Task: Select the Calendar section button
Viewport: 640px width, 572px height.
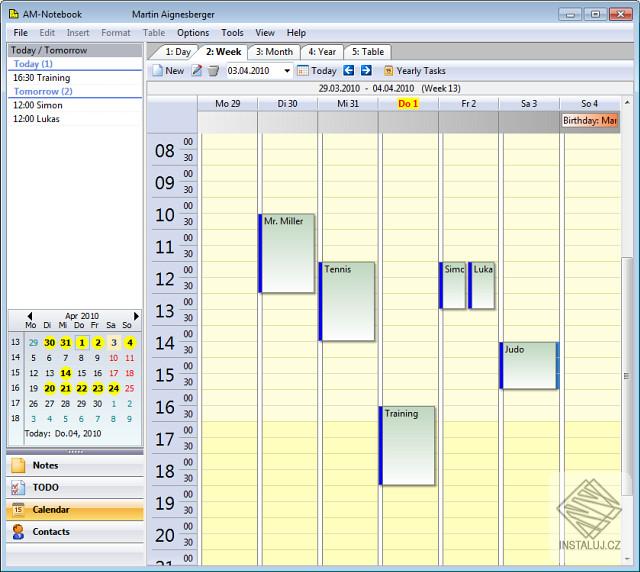Action: click(x=75, y=509)
